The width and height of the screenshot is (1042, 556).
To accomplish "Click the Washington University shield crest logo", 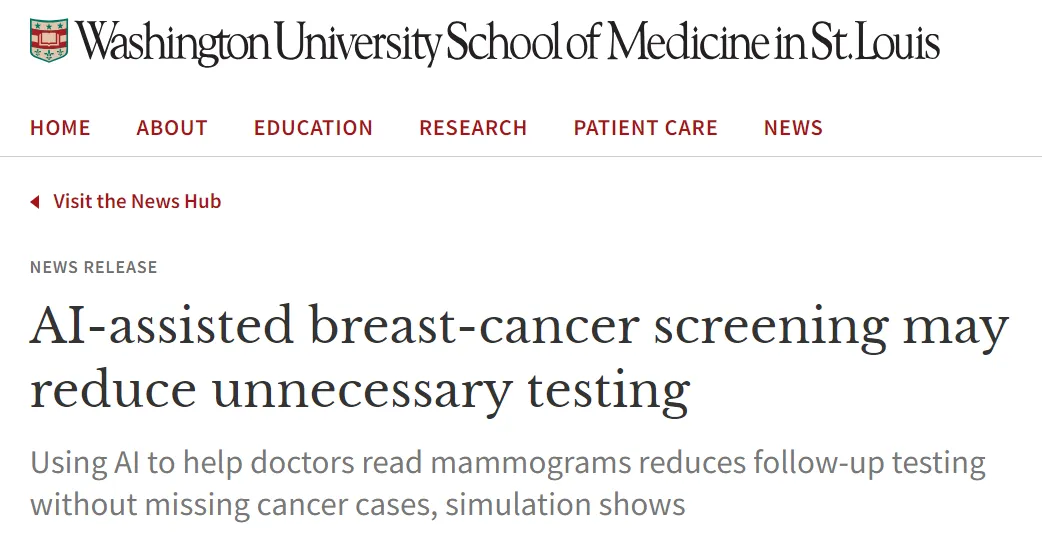I will (x=49, y=41).
